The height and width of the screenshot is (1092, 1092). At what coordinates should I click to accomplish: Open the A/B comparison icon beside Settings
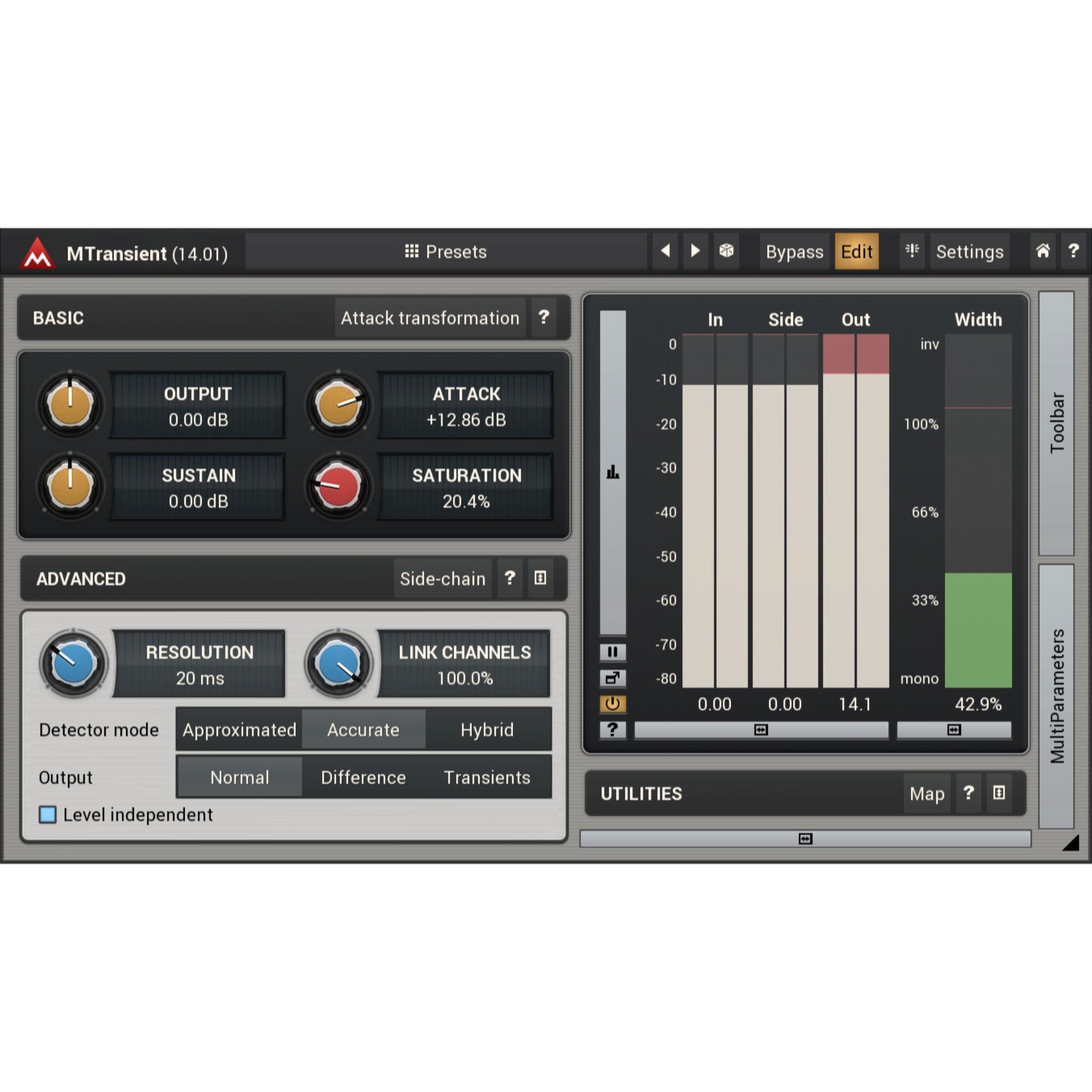[x=912, y=251]
